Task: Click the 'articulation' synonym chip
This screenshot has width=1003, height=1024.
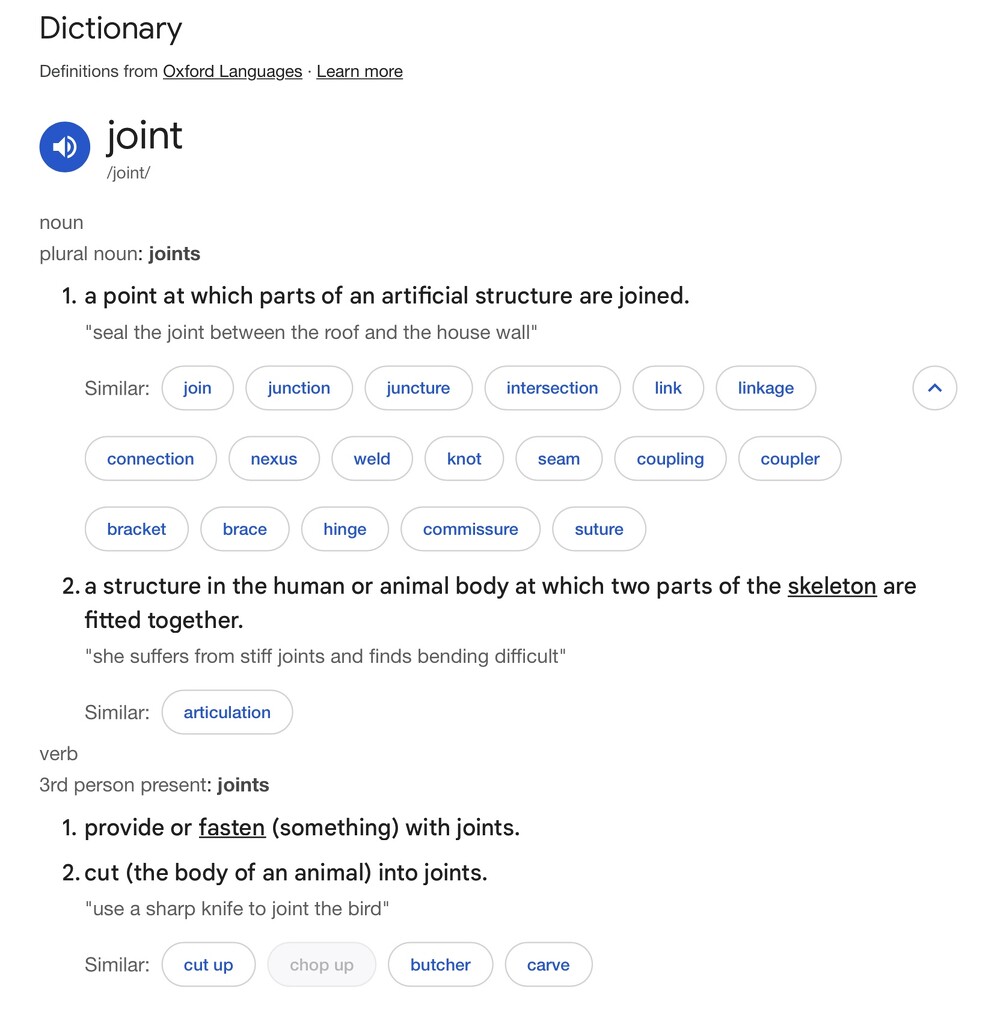Action: [x=227, y=712]
